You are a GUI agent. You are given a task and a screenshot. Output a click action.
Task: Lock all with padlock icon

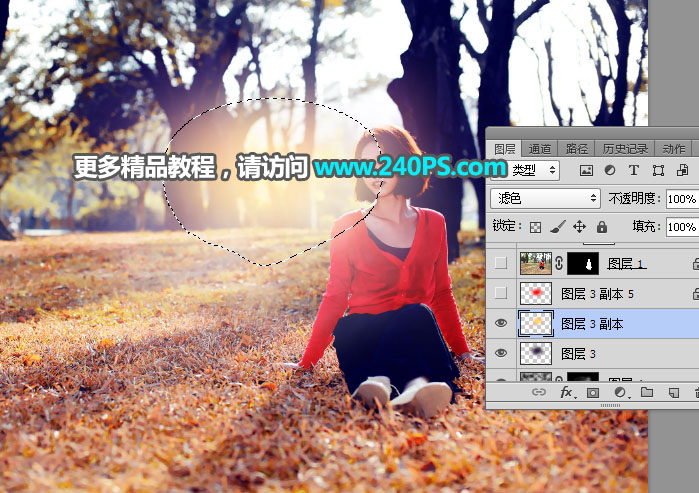[x=602, y=227]
